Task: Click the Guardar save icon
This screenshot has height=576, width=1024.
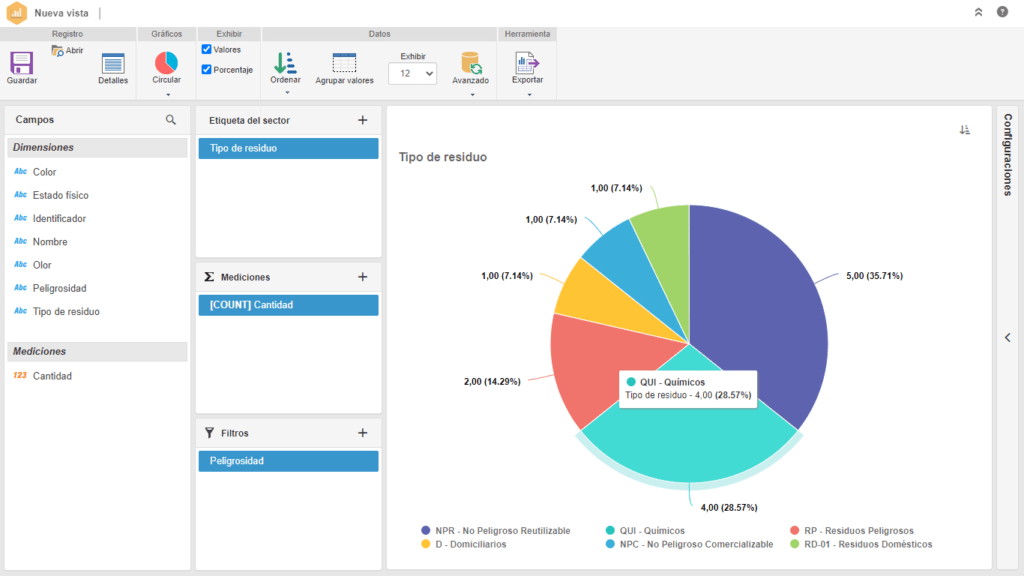Action: click(21, 64)
